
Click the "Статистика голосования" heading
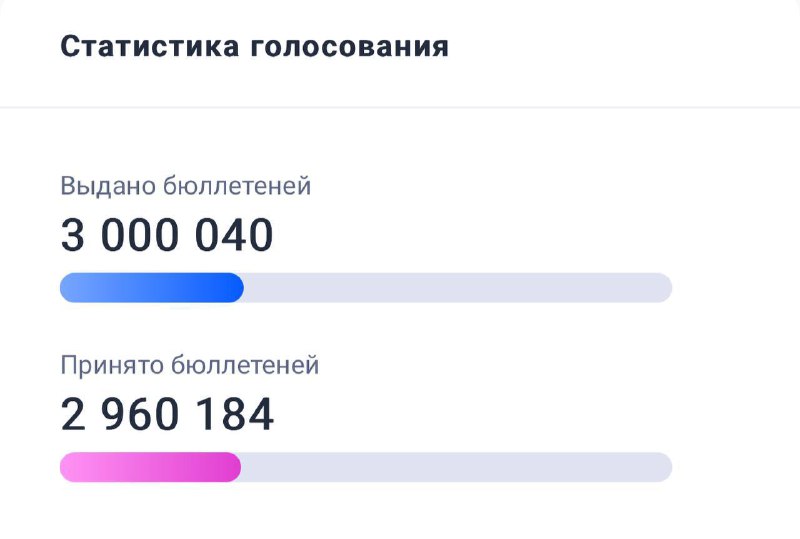(x=255, y=47)
